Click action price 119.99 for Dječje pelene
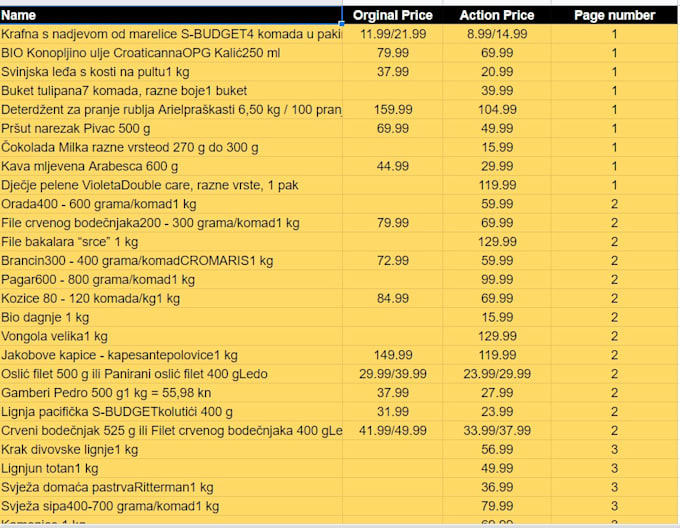680x528 pixels. click(x=497, y=185)
